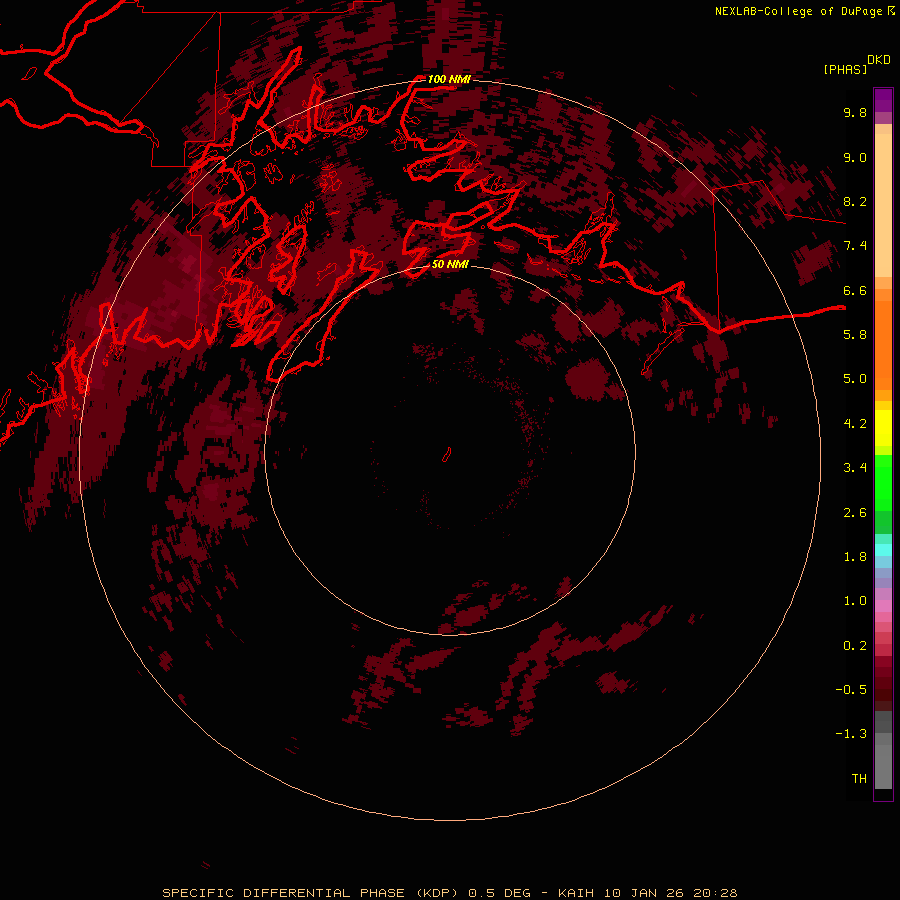Click the [PHAS] units label
Screen dimensions: 900x900
[x=845, y=70]
